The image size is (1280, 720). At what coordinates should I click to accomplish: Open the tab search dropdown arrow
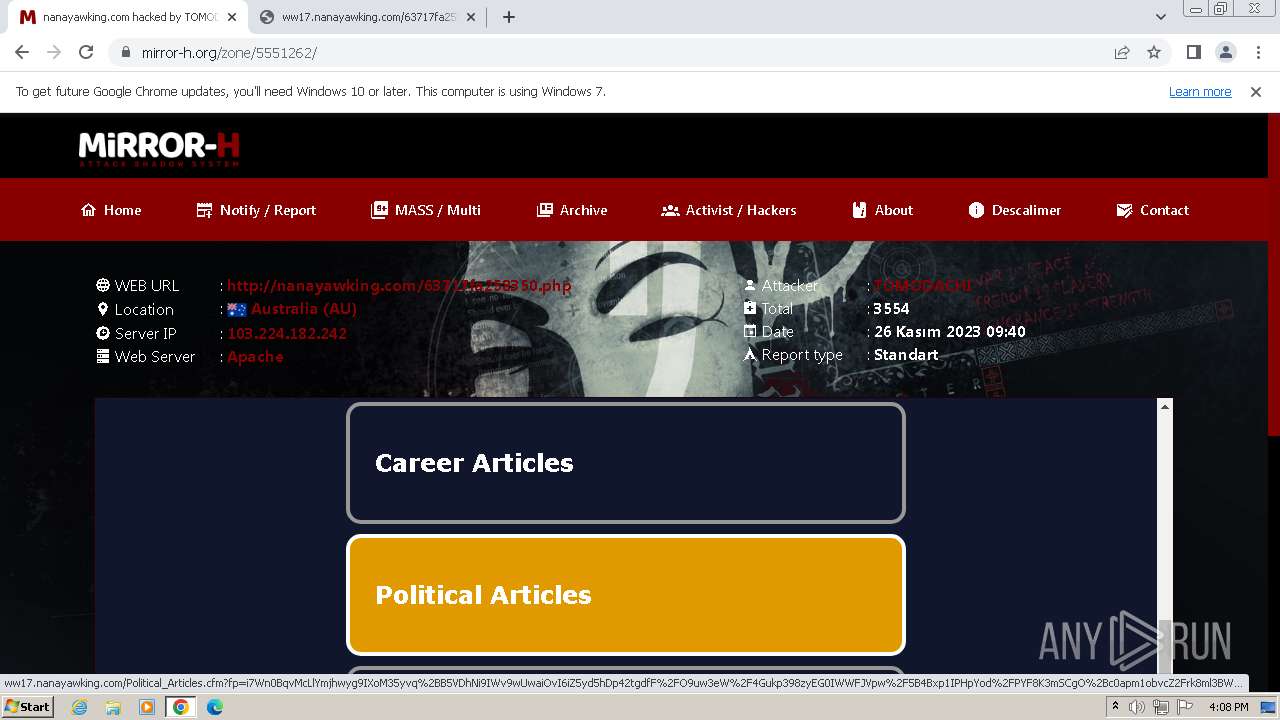tap(1160, 17)
